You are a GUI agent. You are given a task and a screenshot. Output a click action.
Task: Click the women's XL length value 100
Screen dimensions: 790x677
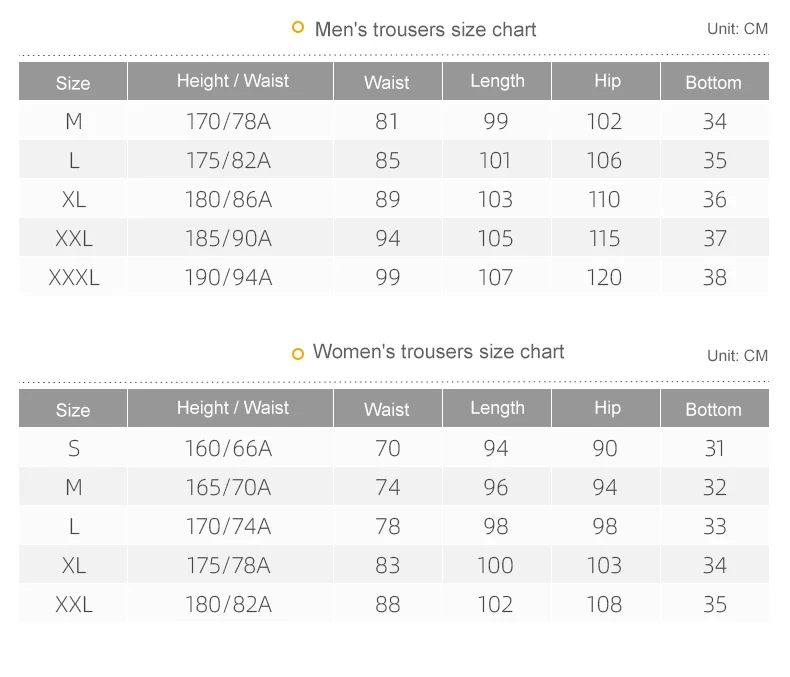point(495,566)
